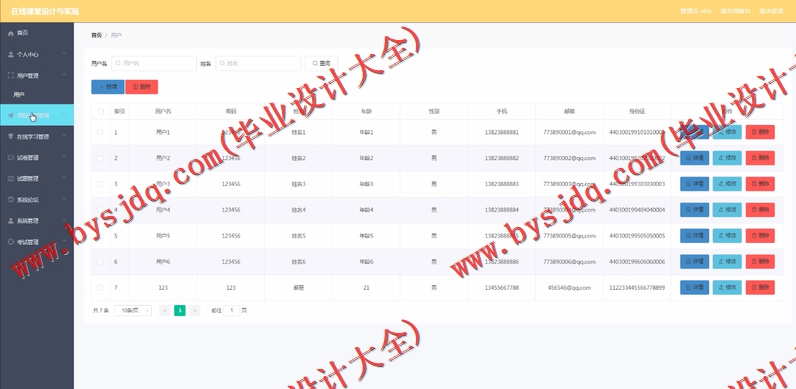Click the 查询 search button

tap(321, 63)
